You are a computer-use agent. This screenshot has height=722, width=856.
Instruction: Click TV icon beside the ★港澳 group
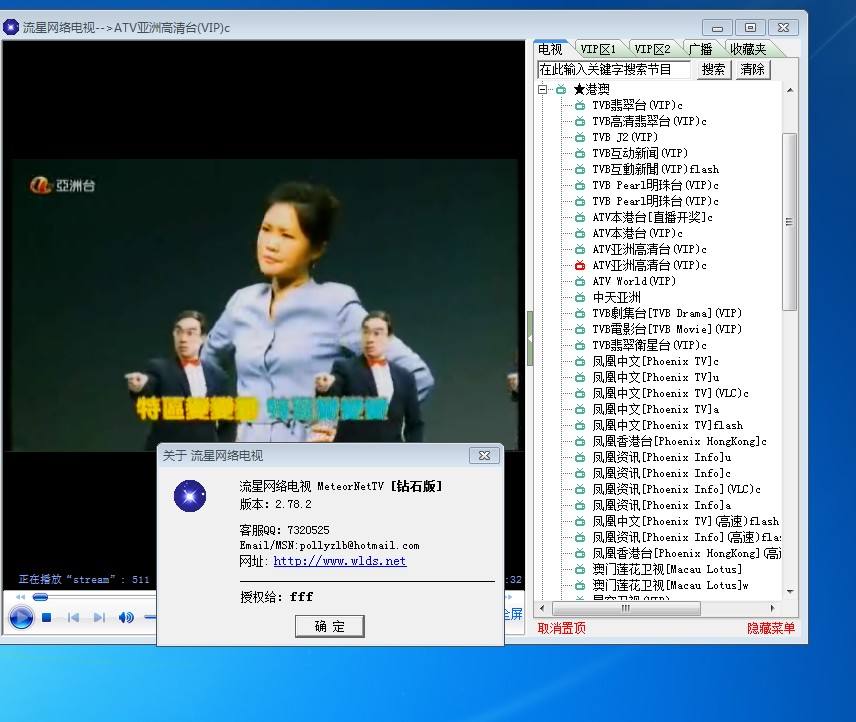561,89
